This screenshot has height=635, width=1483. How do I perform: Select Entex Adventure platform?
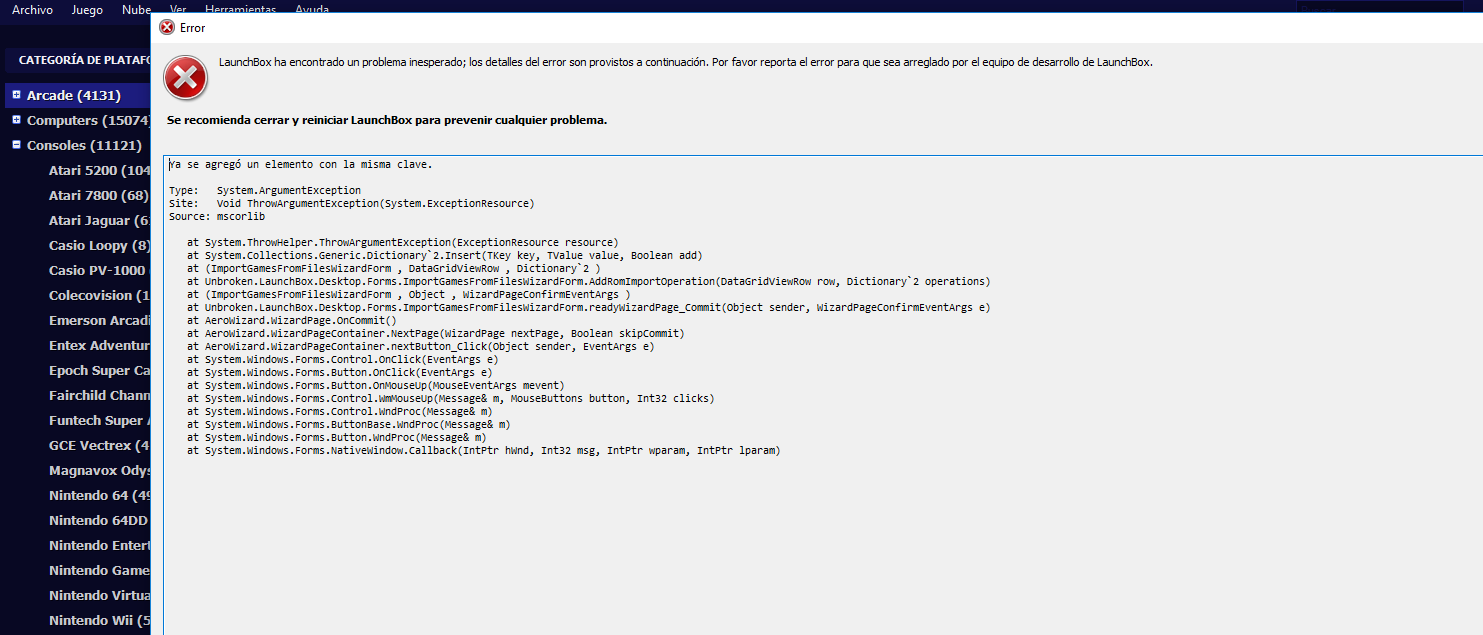tap(99, 346)
